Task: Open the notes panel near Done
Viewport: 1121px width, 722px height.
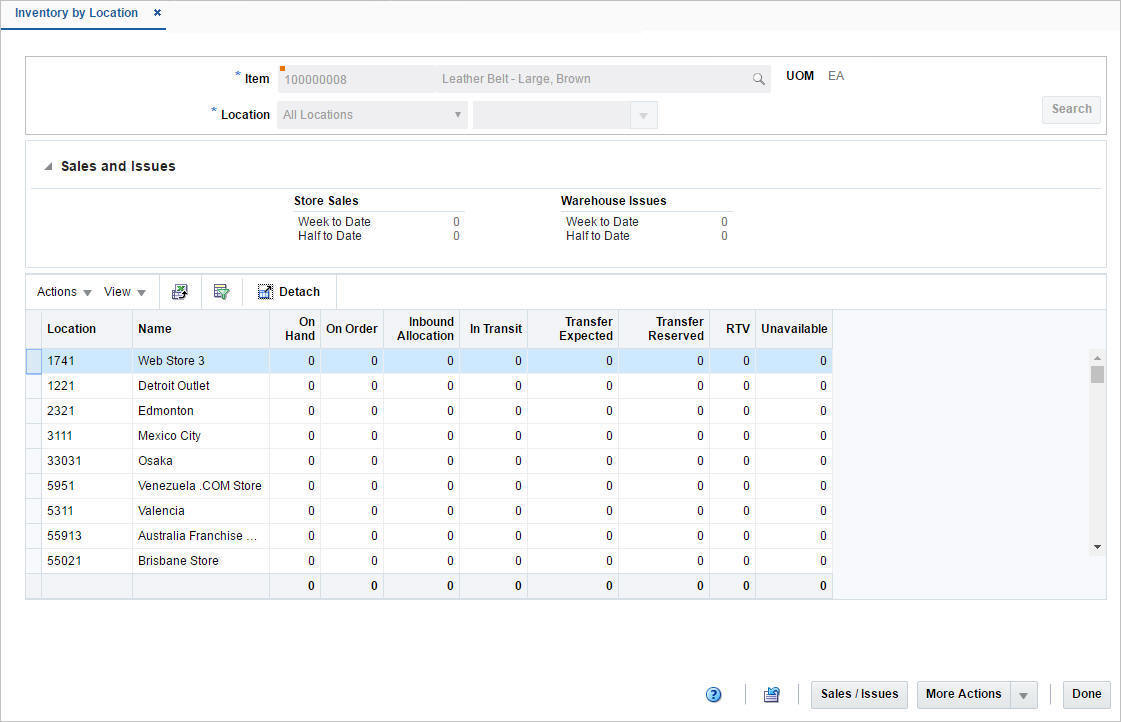Action: pos(771,694)
